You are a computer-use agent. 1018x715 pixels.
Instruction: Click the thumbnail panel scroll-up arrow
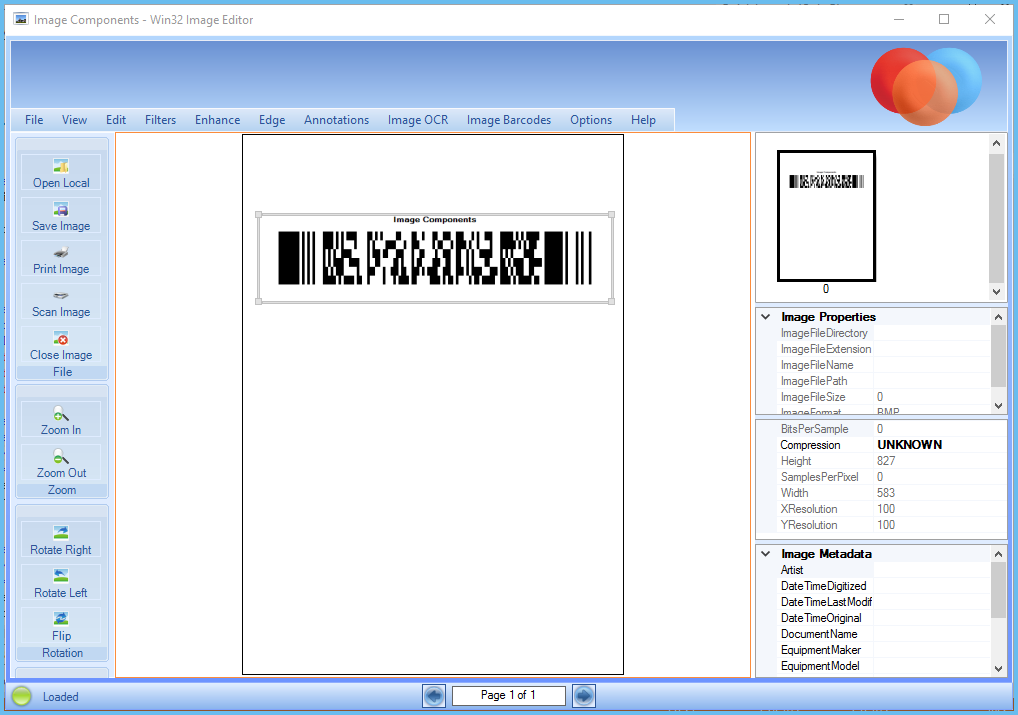pyautogui.click(x=997, y=143)
